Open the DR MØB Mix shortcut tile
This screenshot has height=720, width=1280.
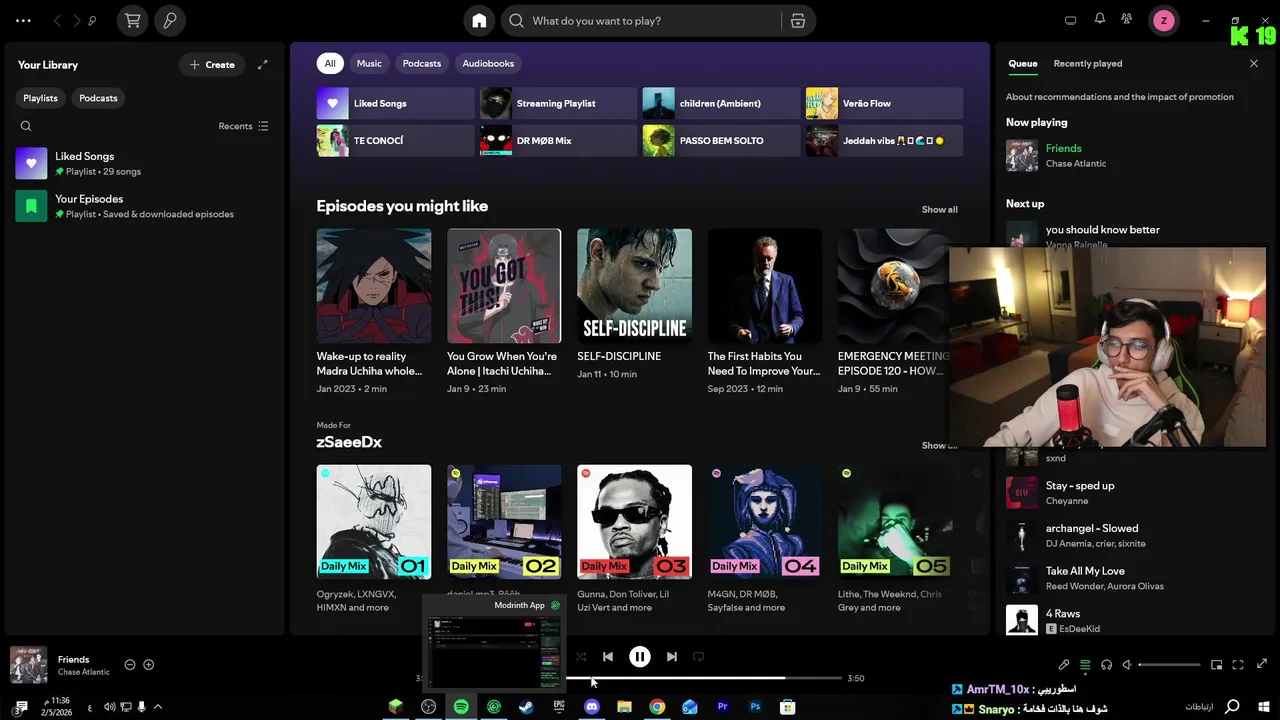click(x=558, y=141)
